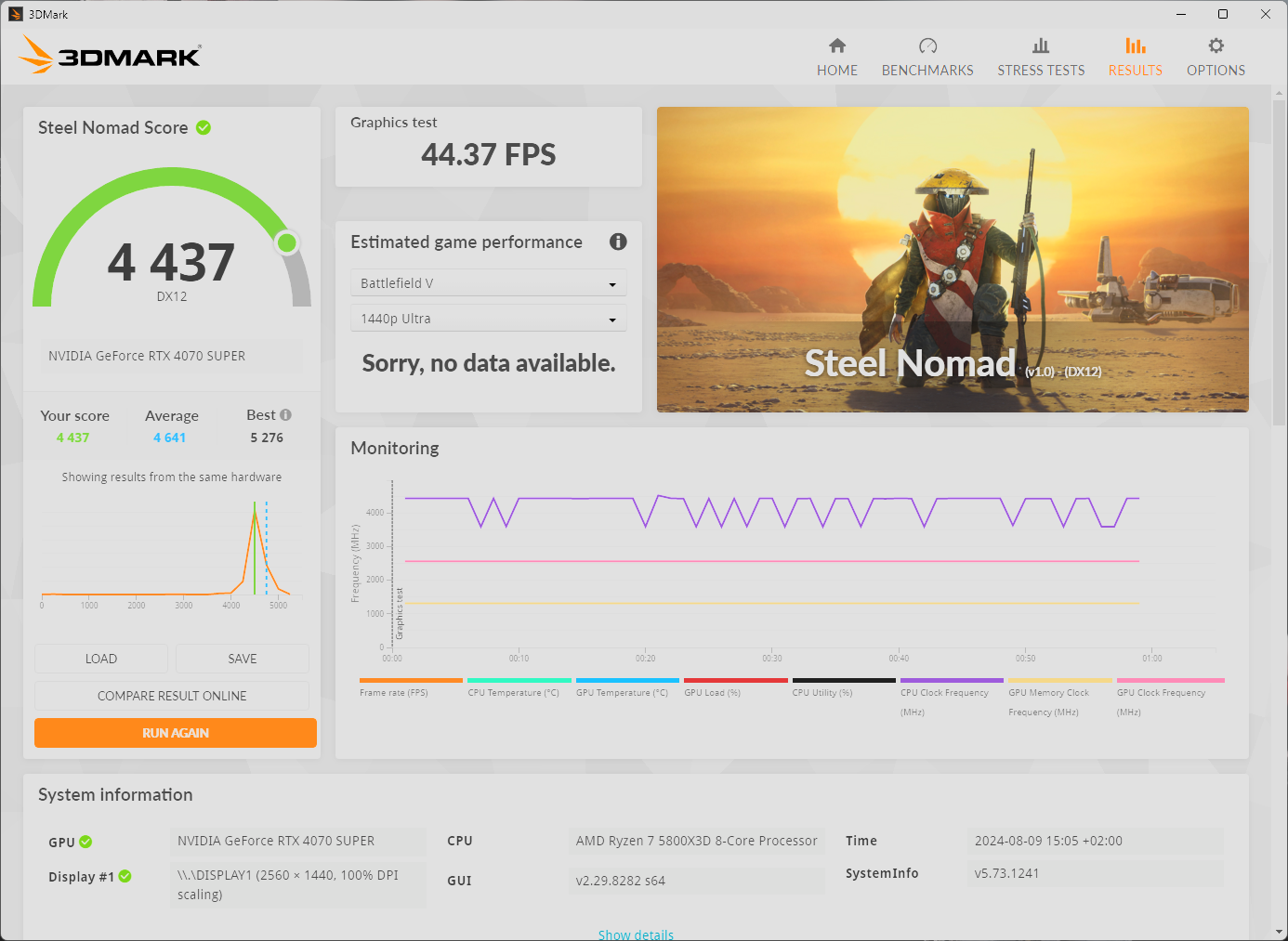This screenshot has height=941, width=1288.
Task: Click the SystemInfo version v5.73.1241
Action: coord(1095,873)
